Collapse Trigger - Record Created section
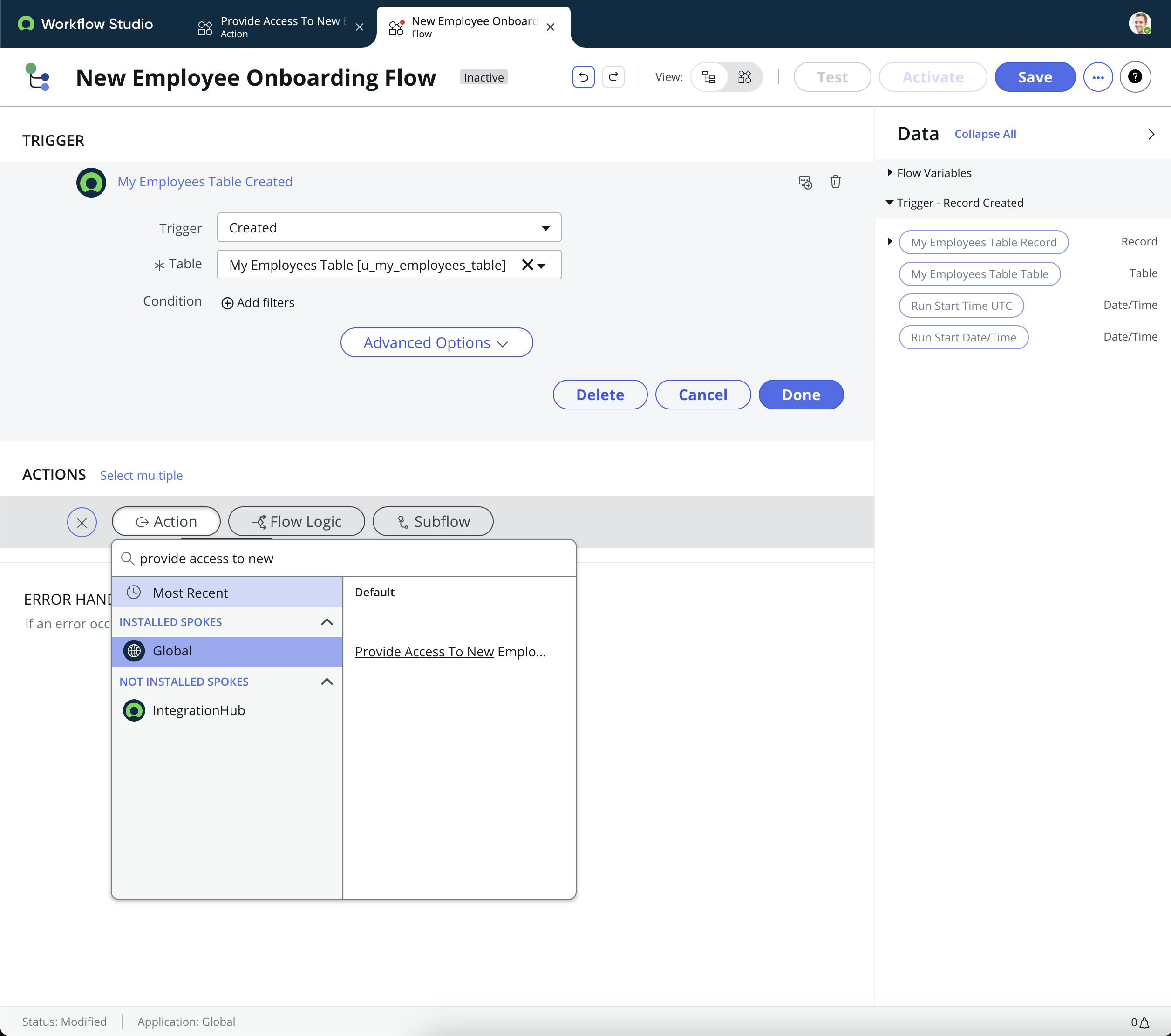This screenshot has height=1036, width=1171. [890, 202]
